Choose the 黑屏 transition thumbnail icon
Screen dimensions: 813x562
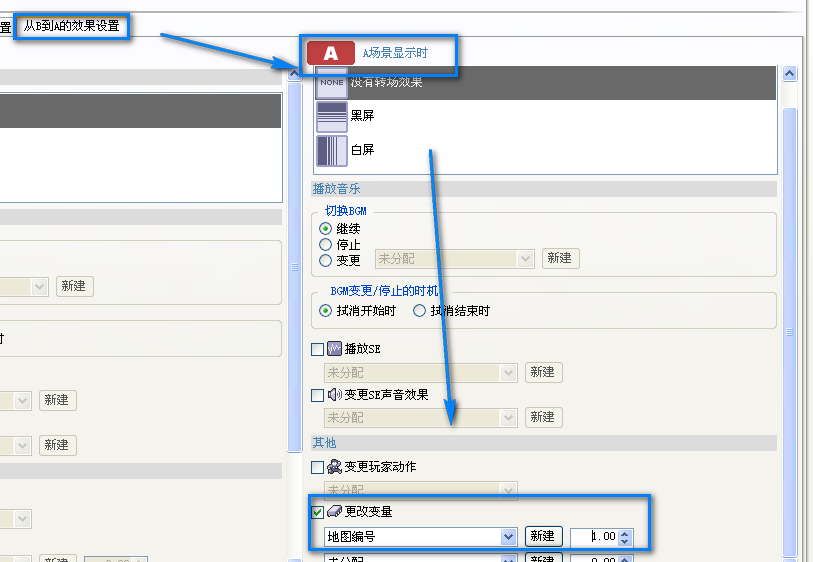click(x=332, y=117)
